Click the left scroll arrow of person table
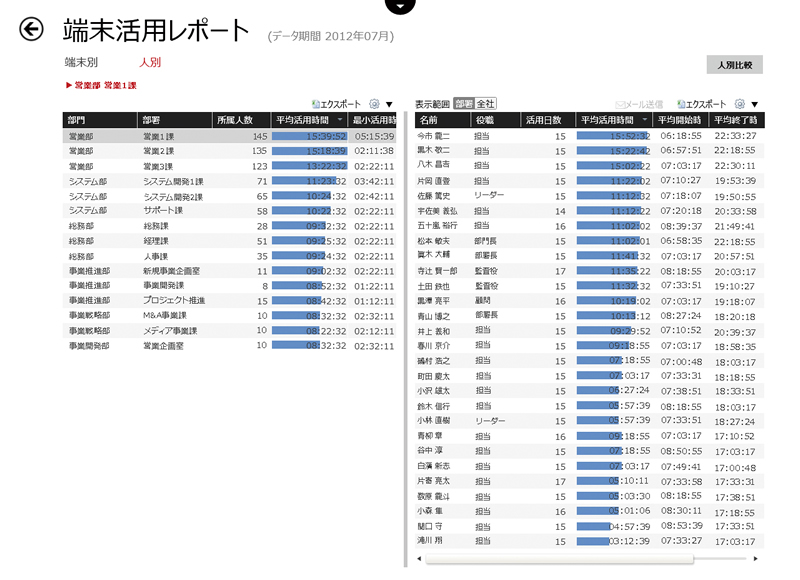This screenshot has height=580, width=800. click(x=419, y=559)
